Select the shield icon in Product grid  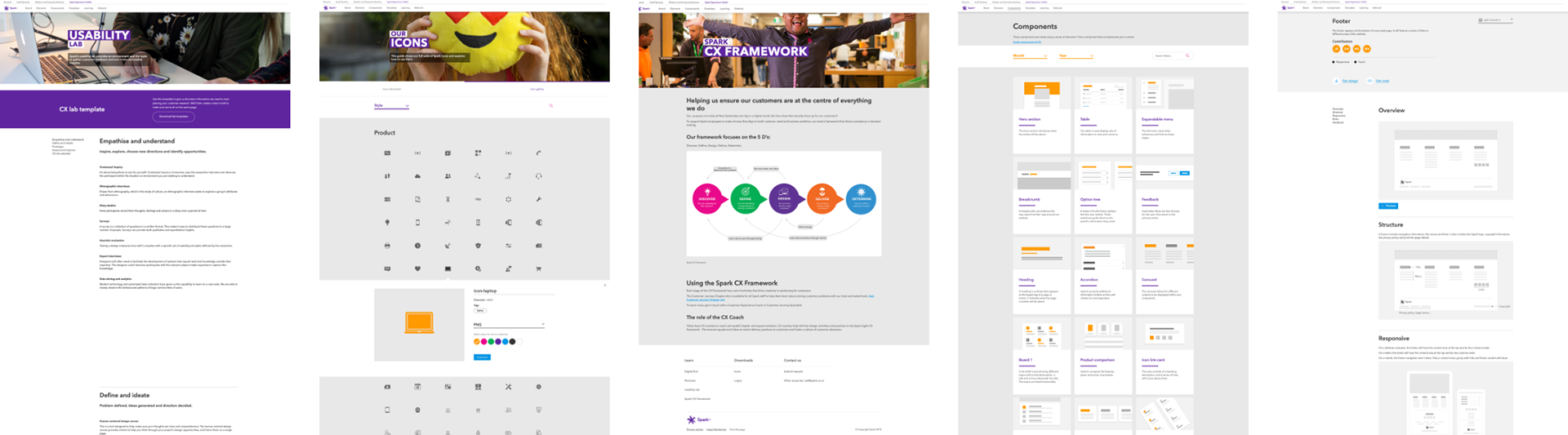[x=478, y=246]
